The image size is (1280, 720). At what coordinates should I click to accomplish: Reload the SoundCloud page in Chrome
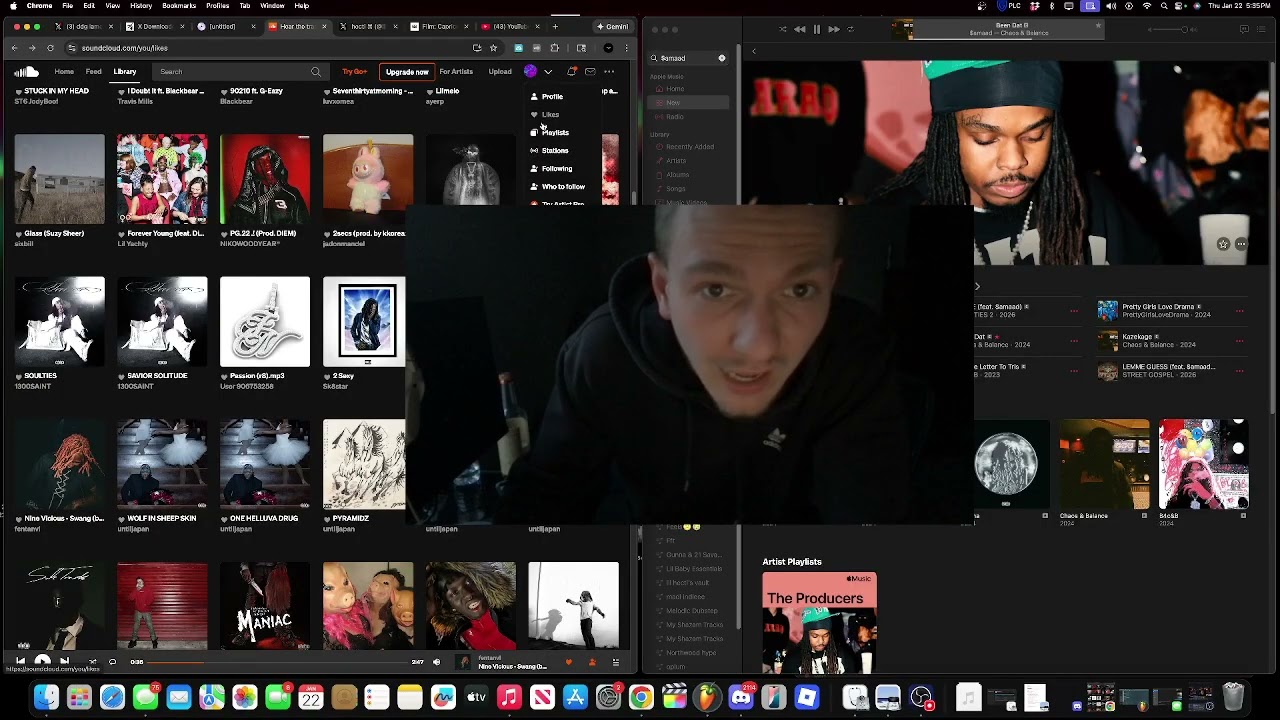point(50,48)
